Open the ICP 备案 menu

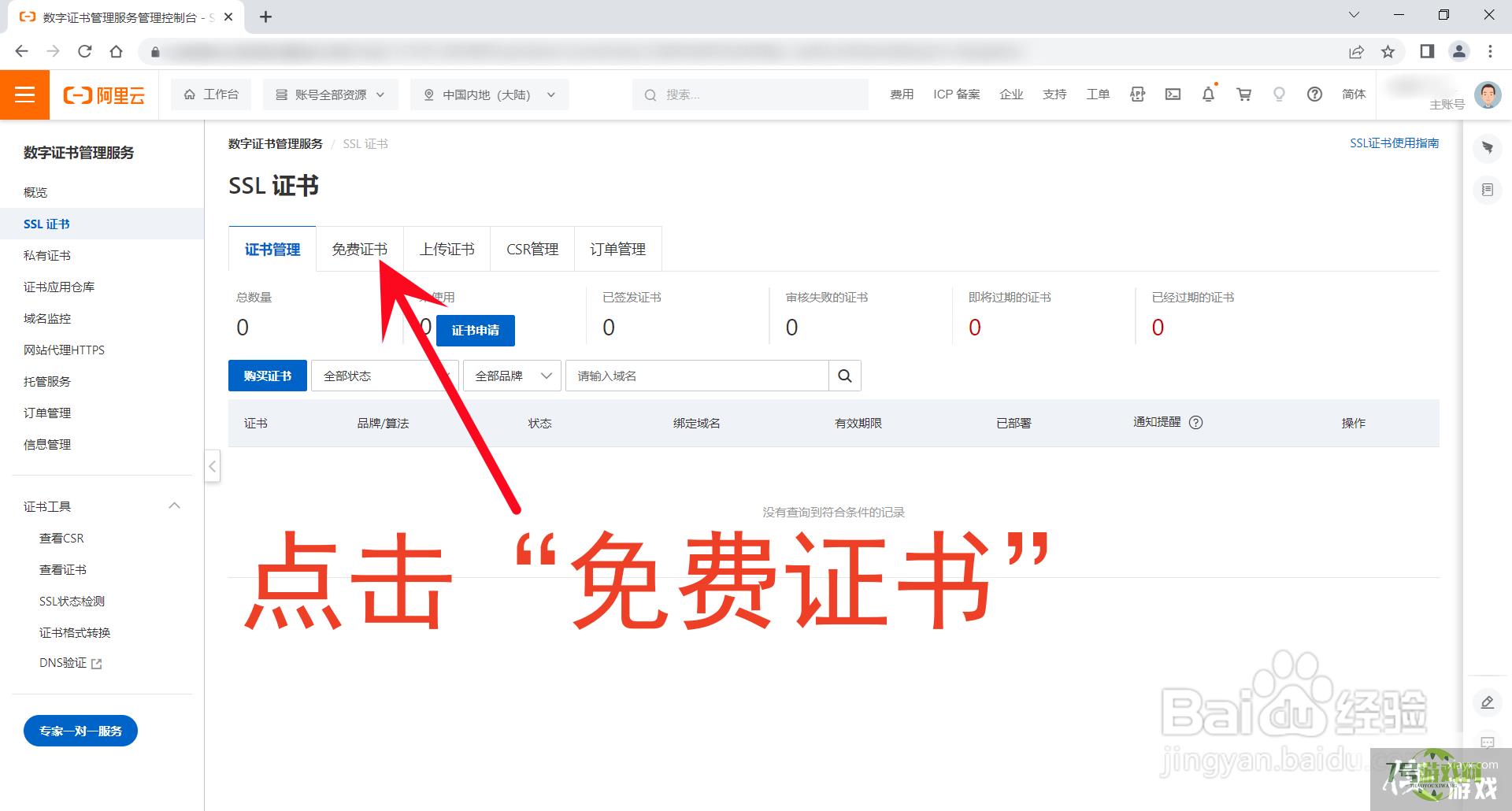point(957,94)
